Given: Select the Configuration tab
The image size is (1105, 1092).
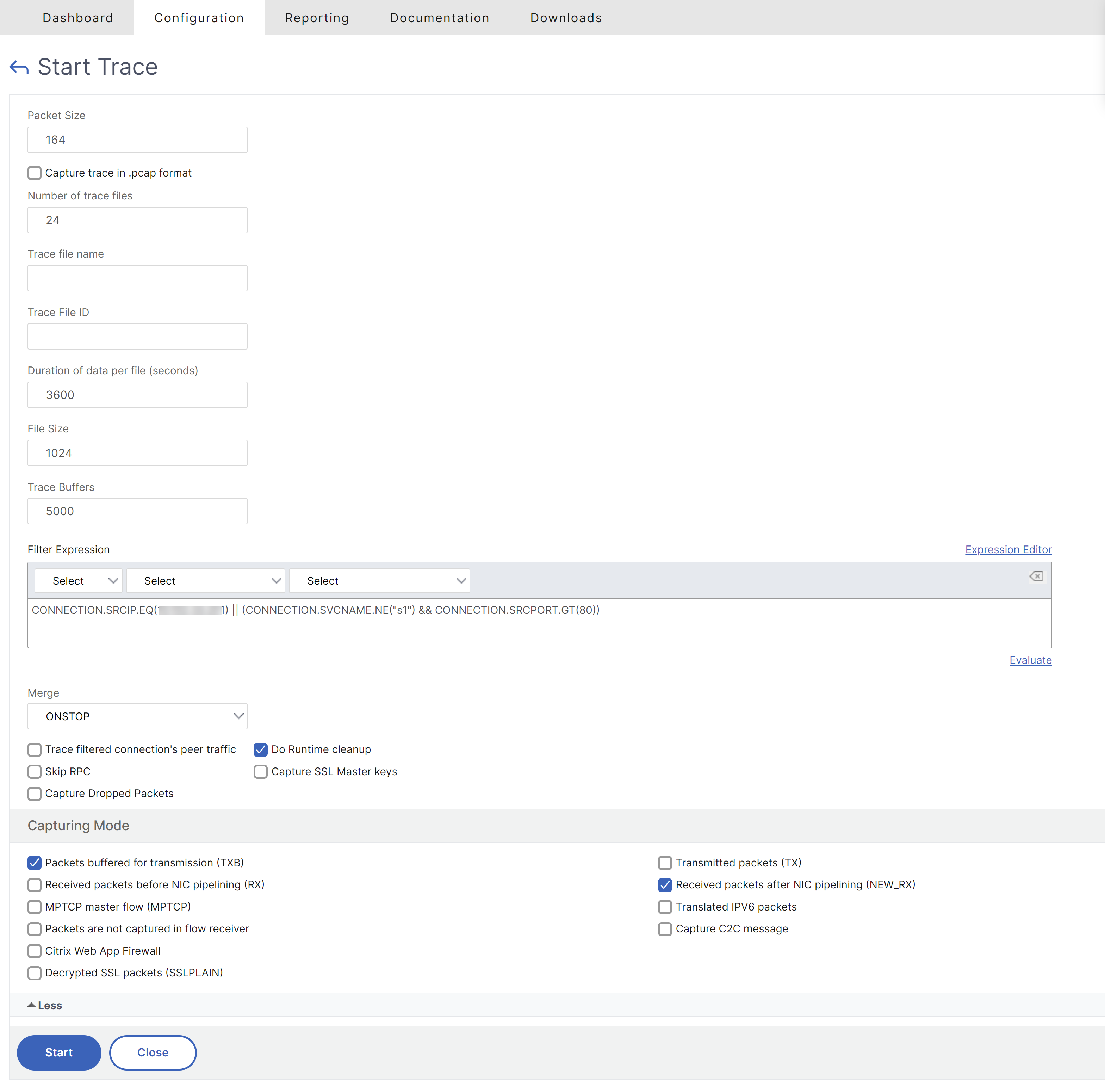Looking at the screenshot, I should point(199,18).
